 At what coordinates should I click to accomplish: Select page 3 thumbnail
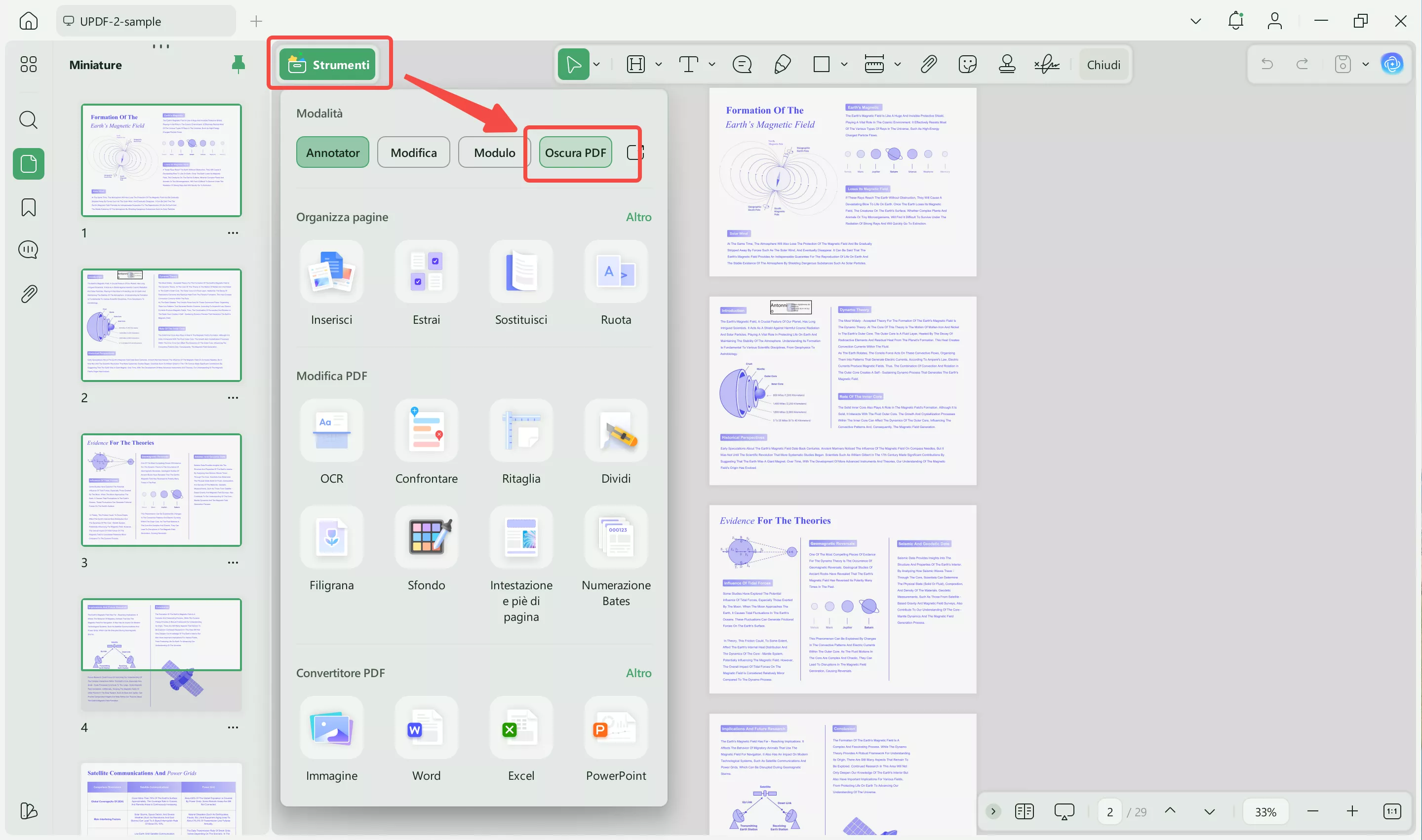(161, 490)
